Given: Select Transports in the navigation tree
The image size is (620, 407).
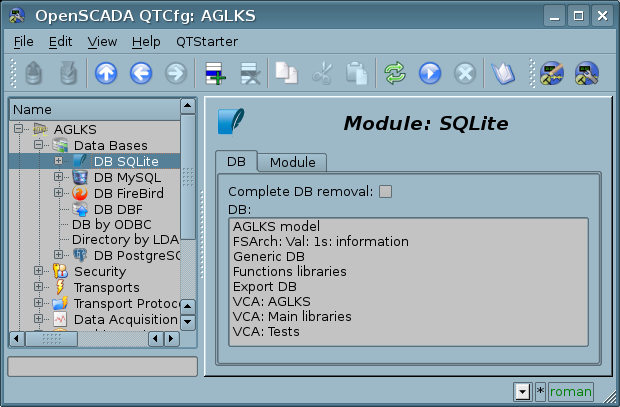Looking at the screenshot, I should 106,287.
